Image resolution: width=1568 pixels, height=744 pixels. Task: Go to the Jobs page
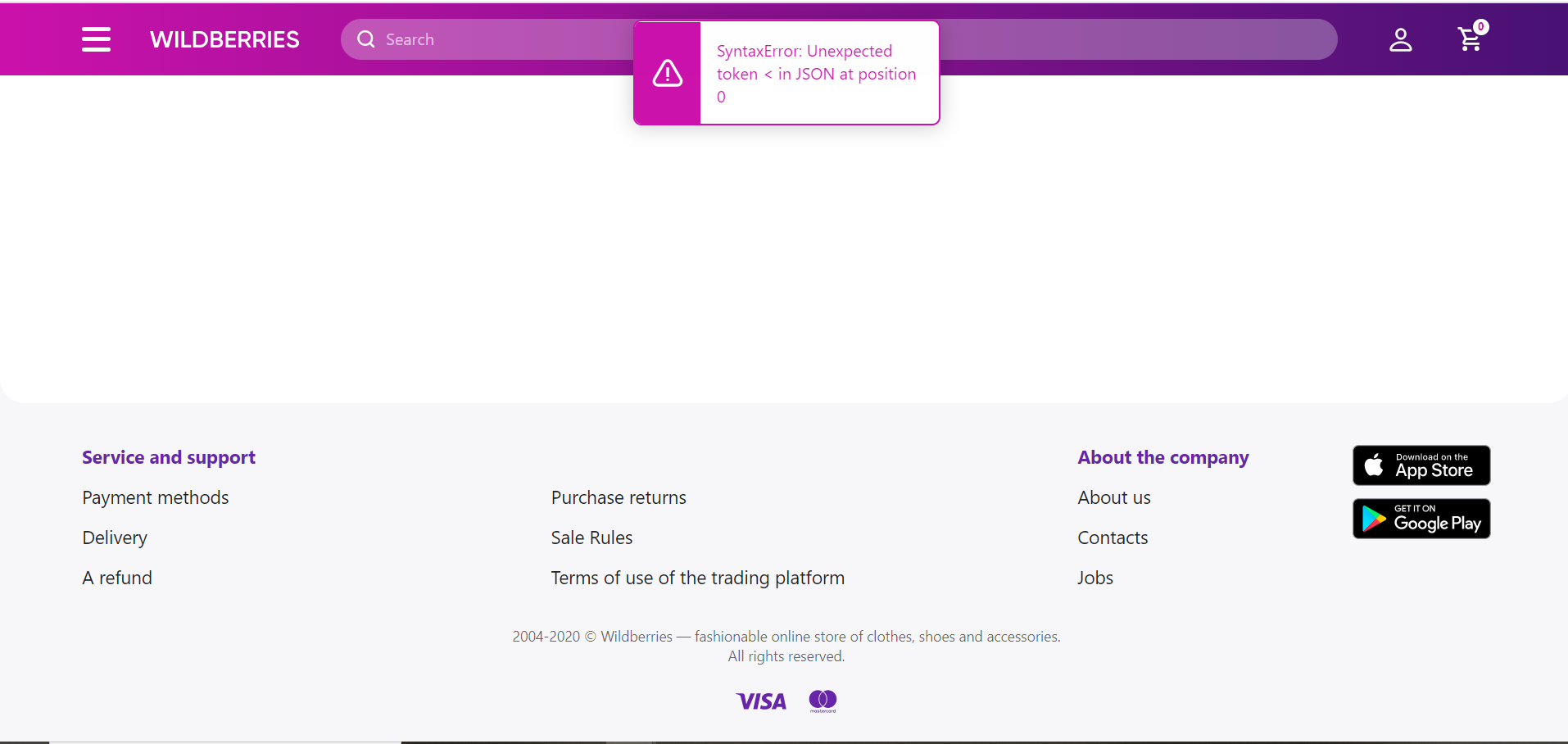pos(1094,578)
